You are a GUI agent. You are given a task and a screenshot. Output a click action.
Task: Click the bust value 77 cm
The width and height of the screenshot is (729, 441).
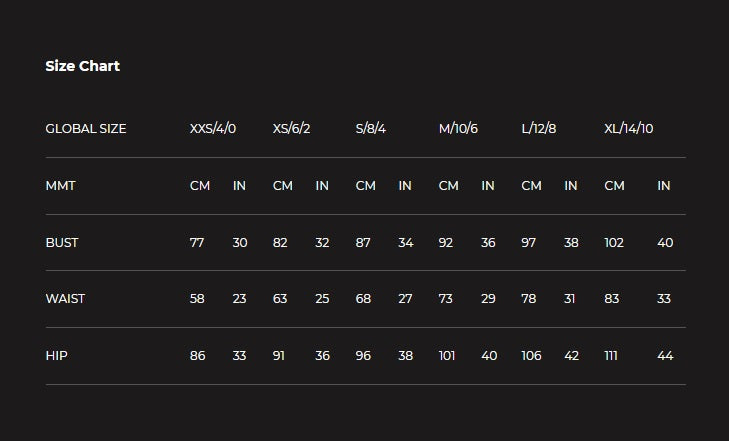point(197,243)
